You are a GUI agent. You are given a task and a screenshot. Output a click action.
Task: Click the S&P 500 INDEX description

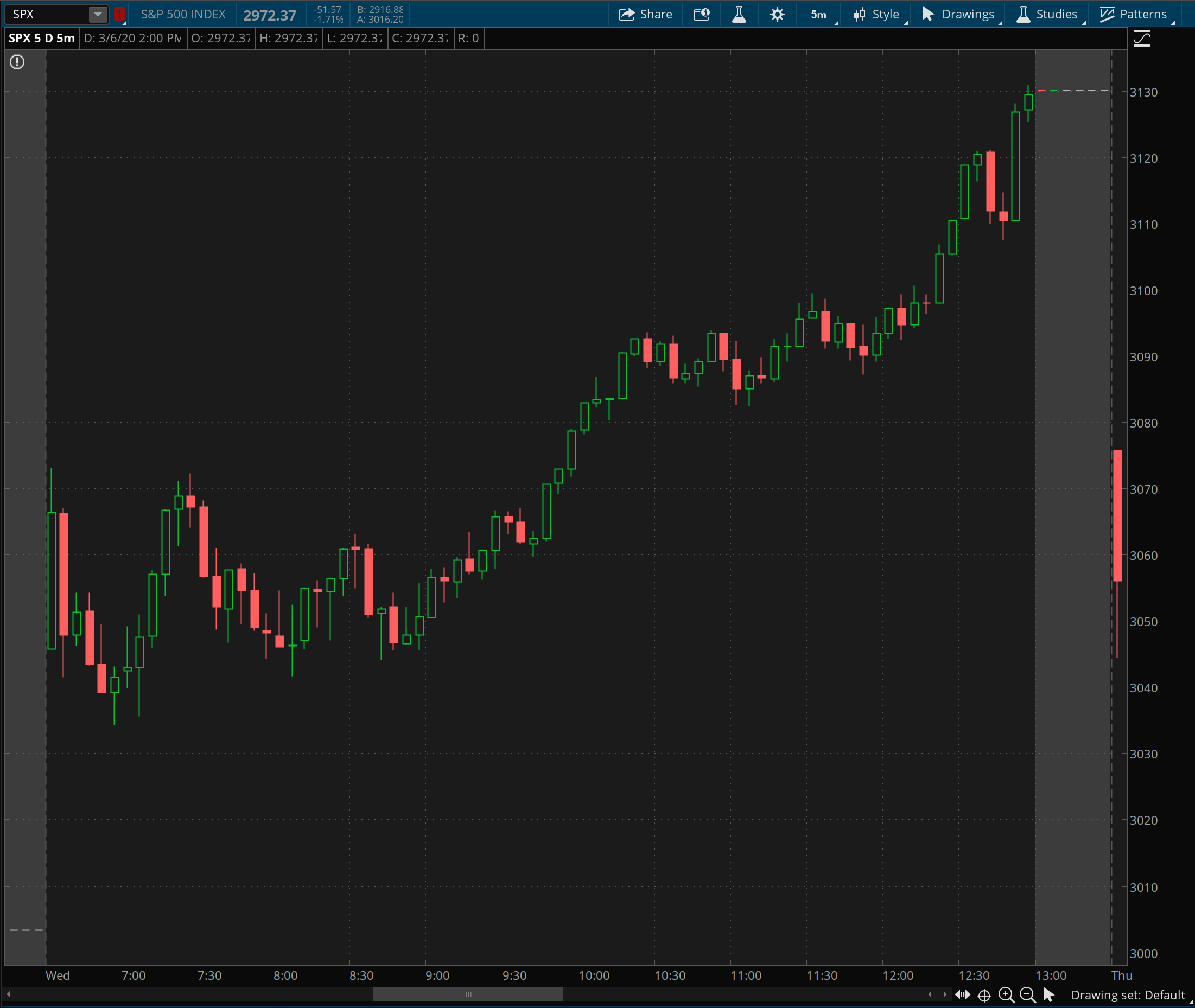point(183,14)
